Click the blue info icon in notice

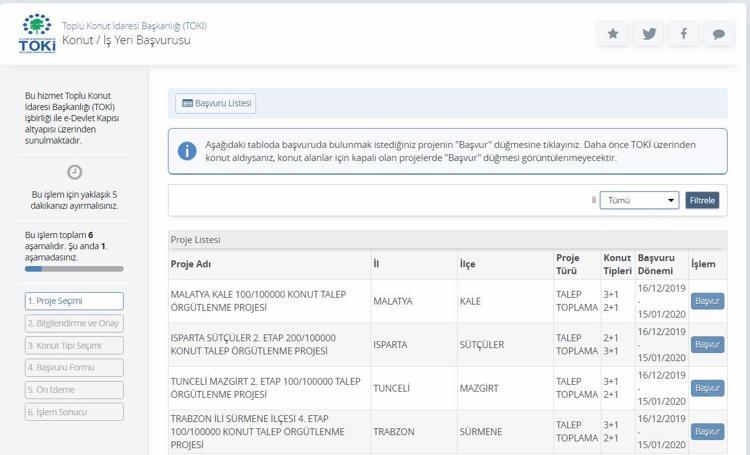click(187, 151)
